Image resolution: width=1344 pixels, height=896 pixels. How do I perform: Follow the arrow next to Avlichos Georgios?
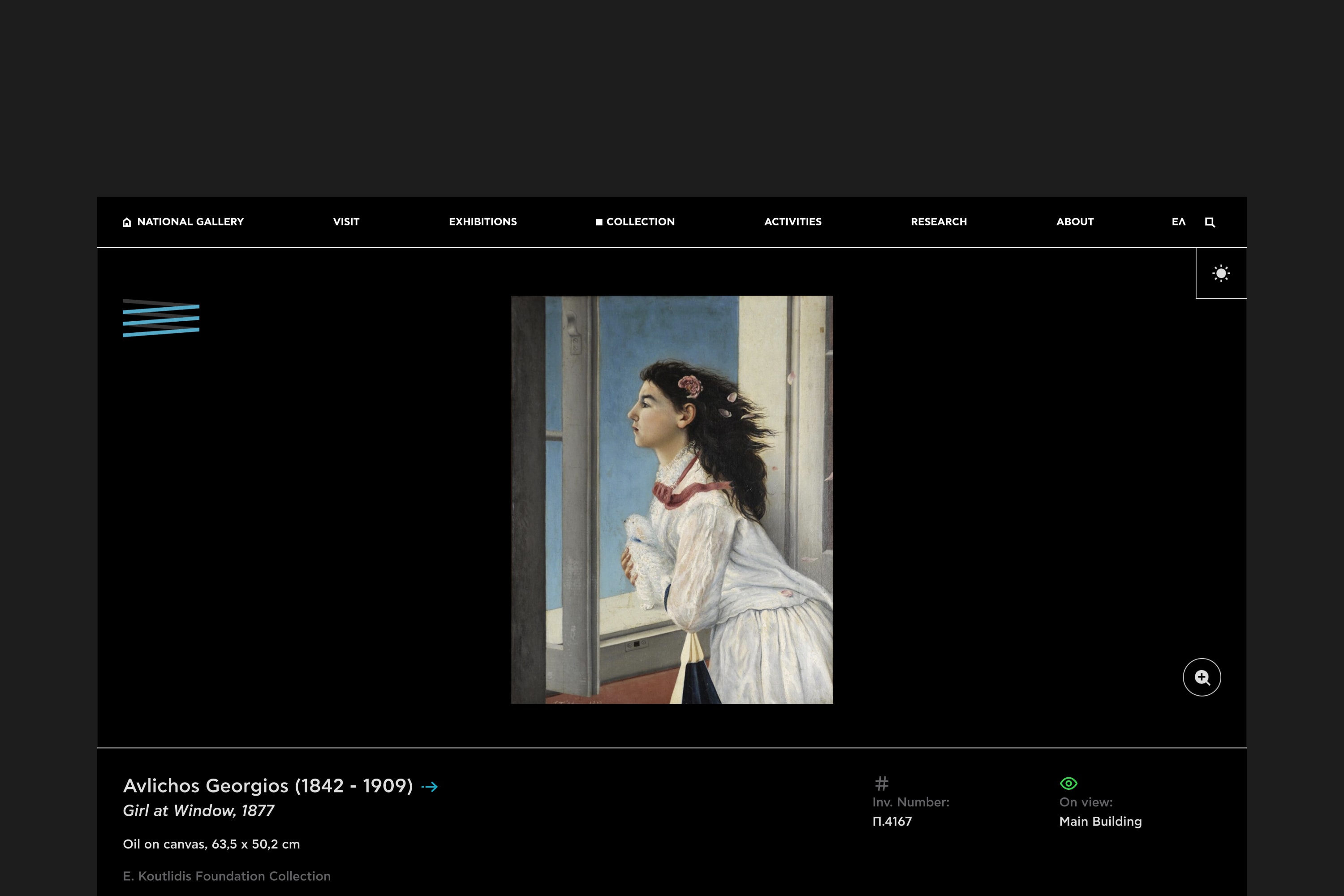(430, 787)
